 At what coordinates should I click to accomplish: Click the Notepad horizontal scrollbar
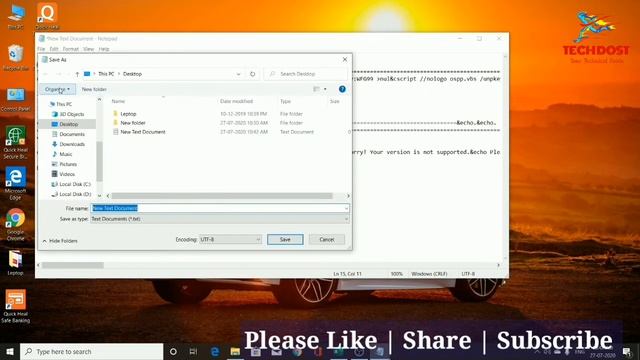point(73,265)
